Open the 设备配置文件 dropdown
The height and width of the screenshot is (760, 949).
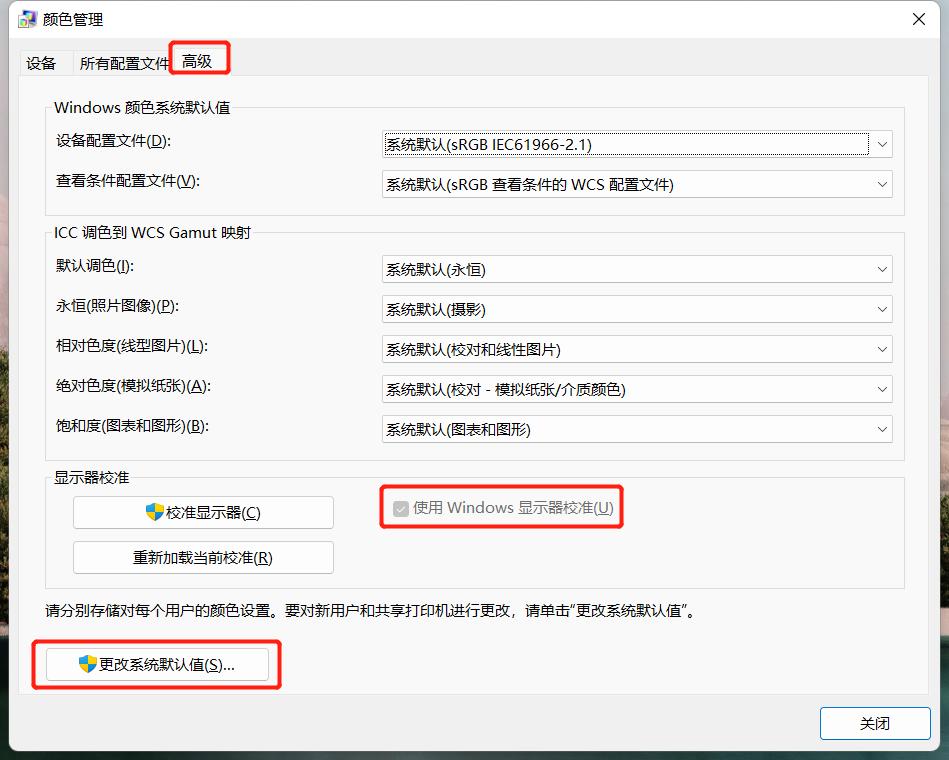(x=881, y=143)
